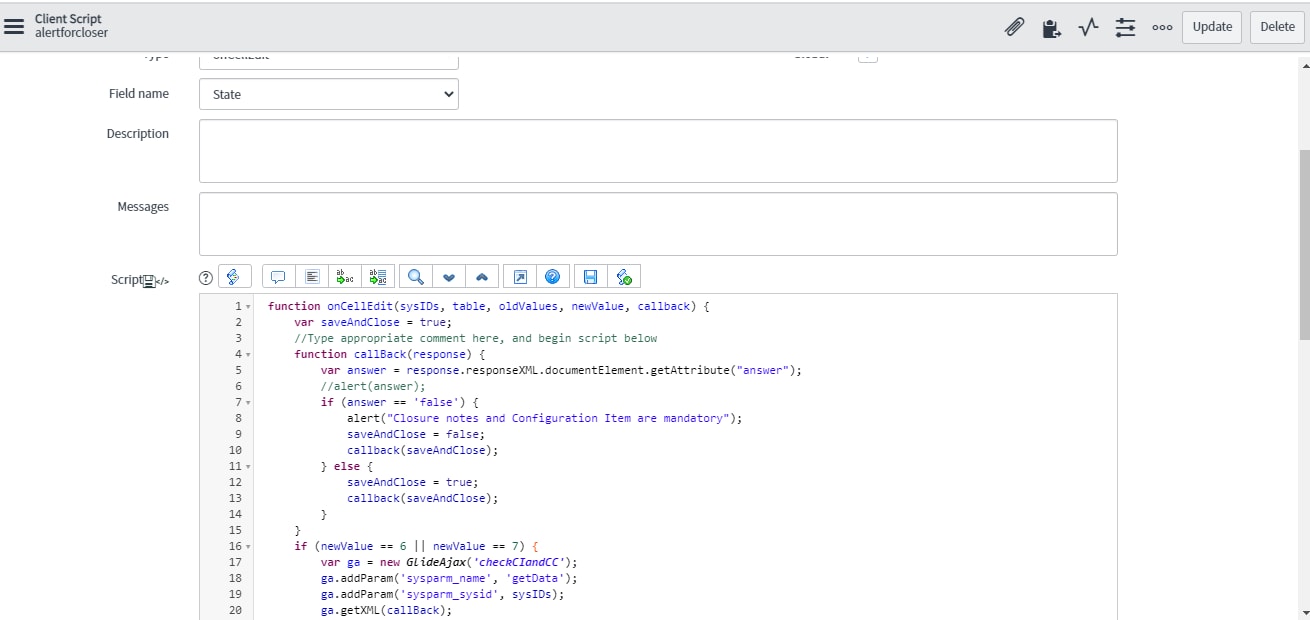Click the blue editor help icon

tap(552, 277)
